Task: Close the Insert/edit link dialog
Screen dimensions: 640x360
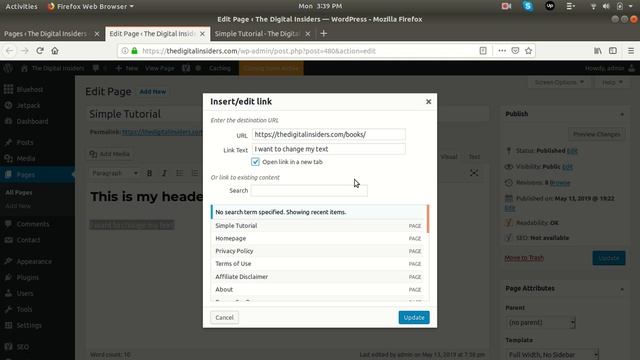Action: click(428, 102)
